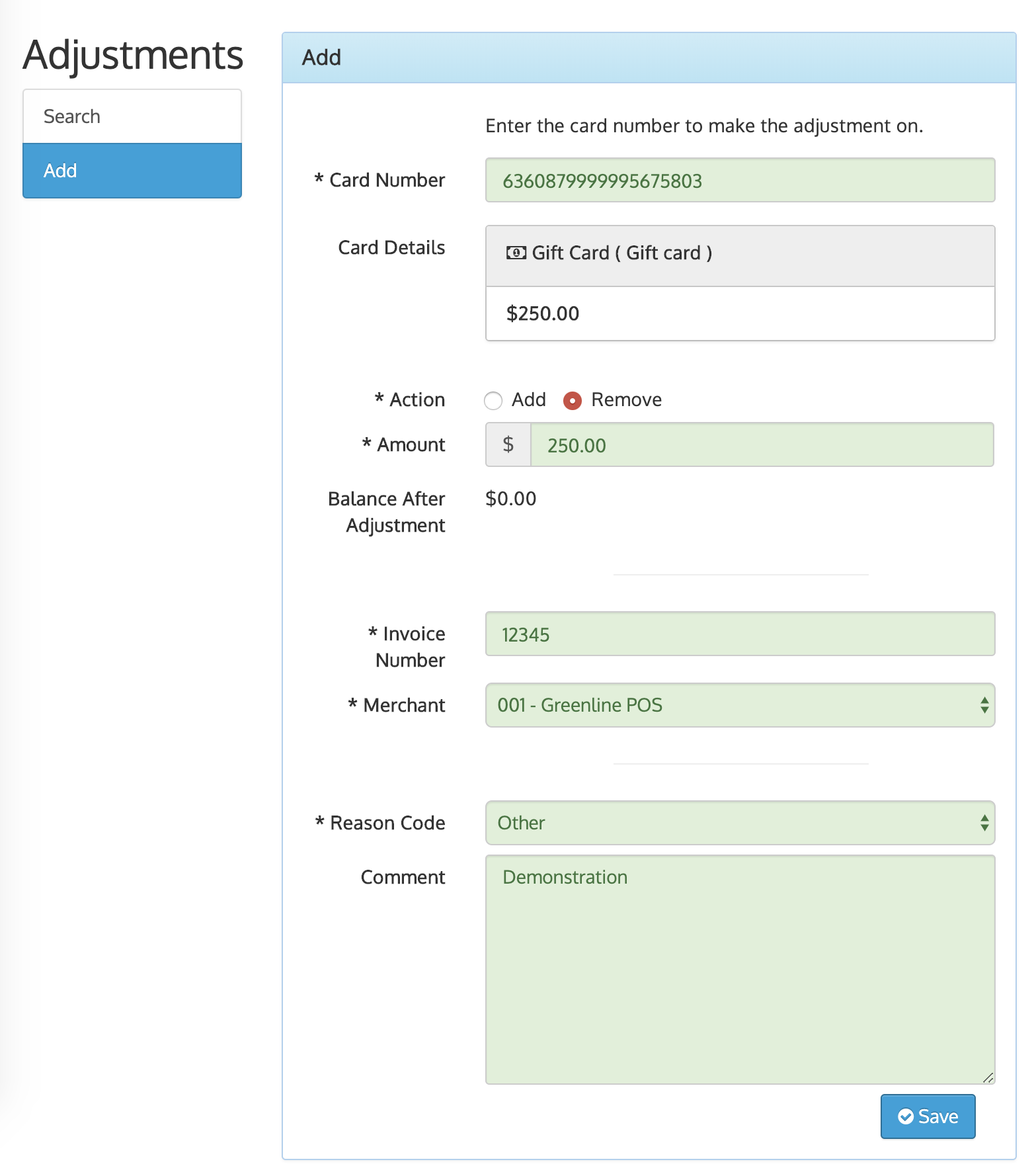Select the Remove action radio button

pyautogui.click(x=573, y=401)
